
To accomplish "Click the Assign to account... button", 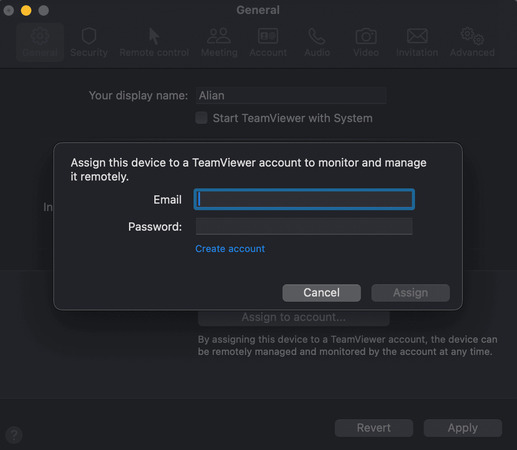I will pos(294,317).
